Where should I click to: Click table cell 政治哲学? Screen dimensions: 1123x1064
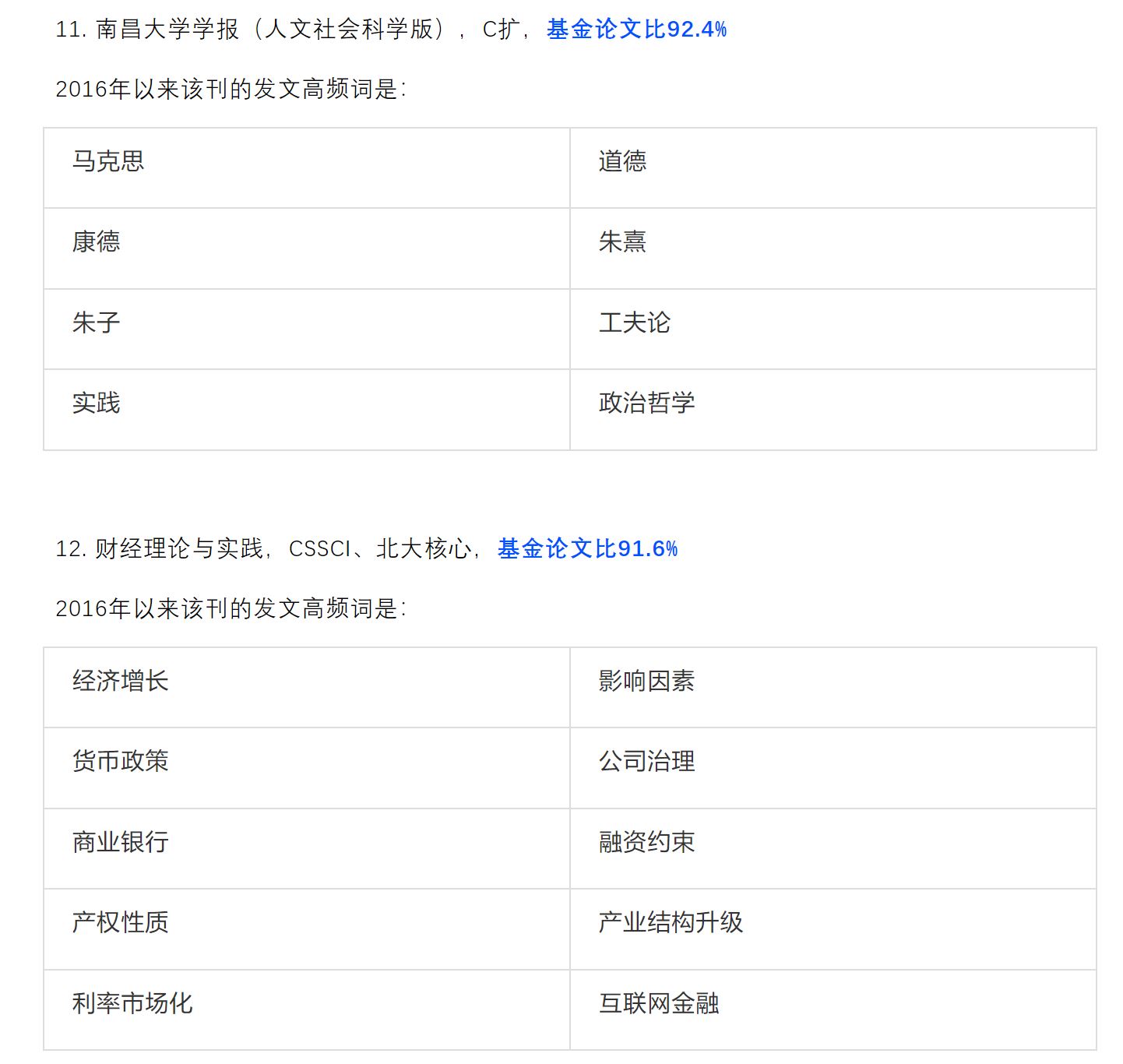[x=833, y=410]
